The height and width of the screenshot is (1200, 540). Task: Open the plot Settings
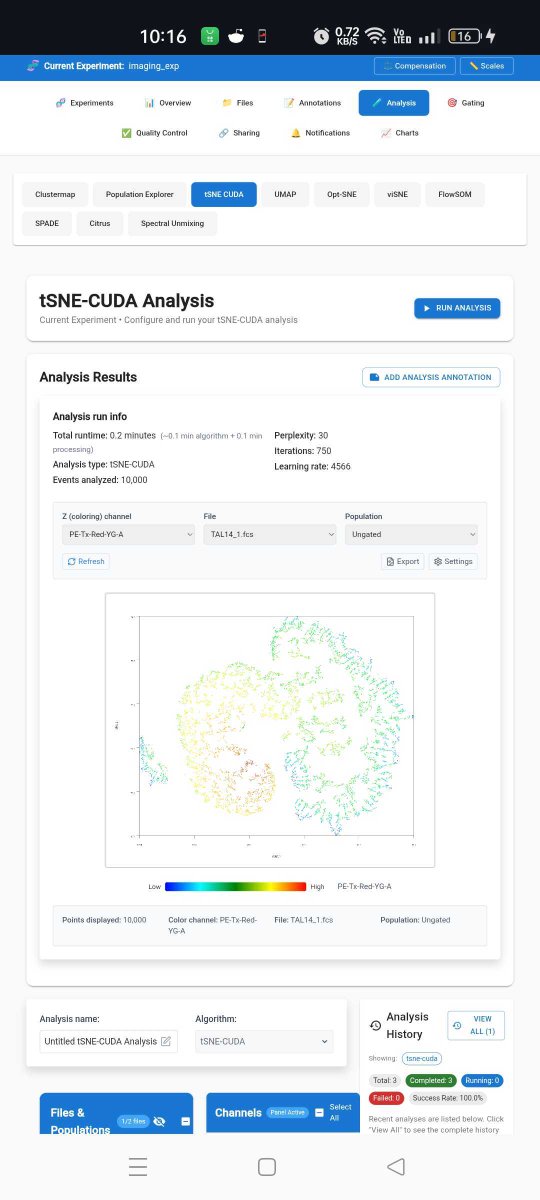(x=453, y=562)
